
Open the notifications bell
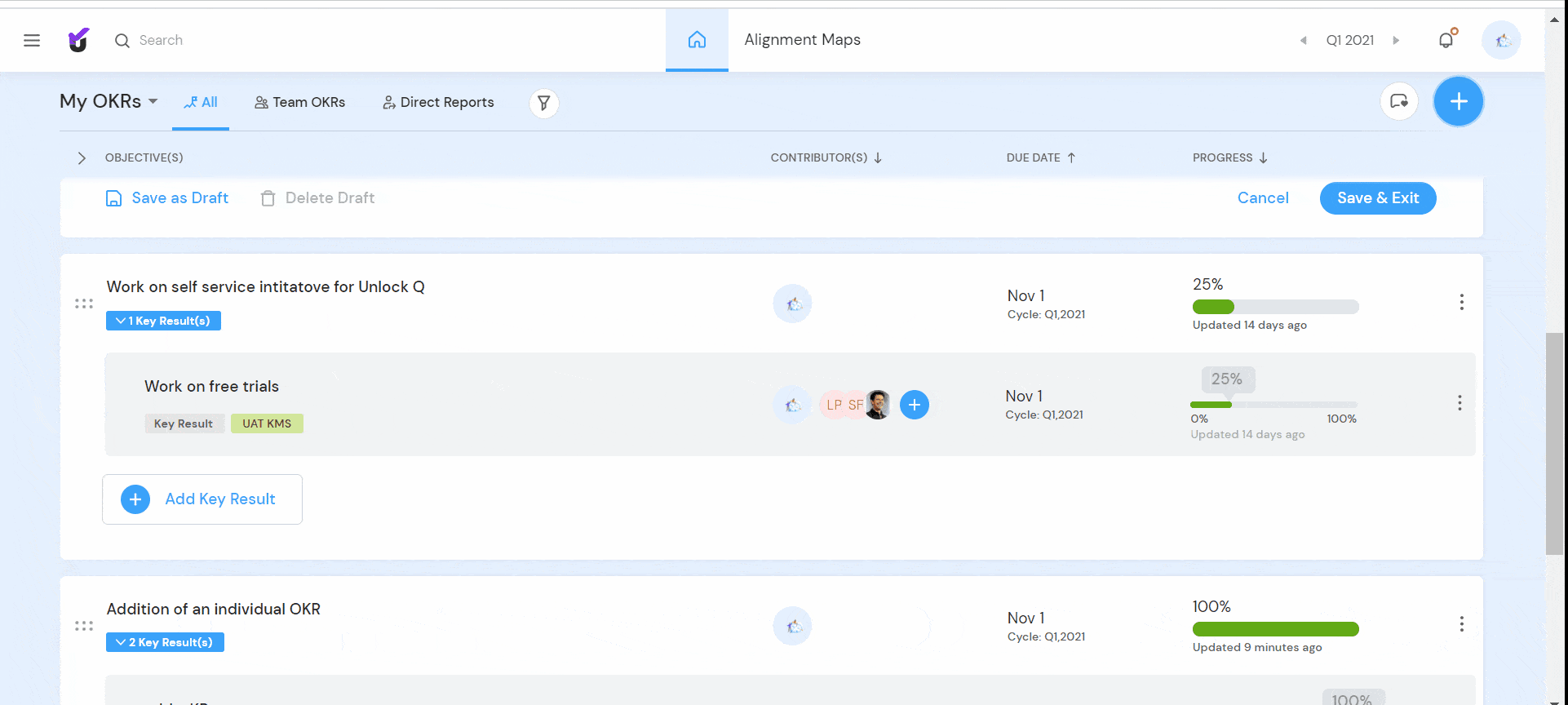pyautogui.click(x=1446, y=39)
